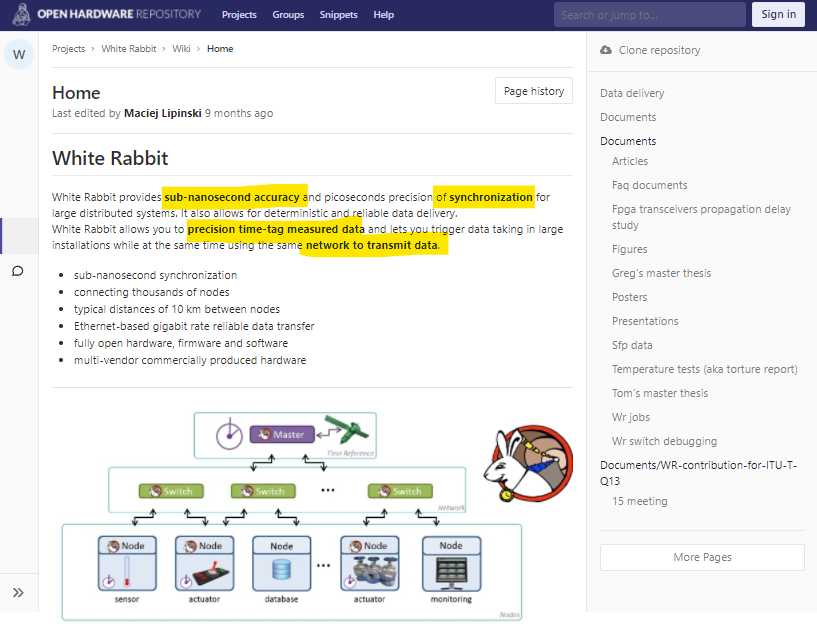The height and width of the screenshot is (641, 817).
Task: Click the cloud download icon beside Clone repository
Action: [x=605, y=50]
